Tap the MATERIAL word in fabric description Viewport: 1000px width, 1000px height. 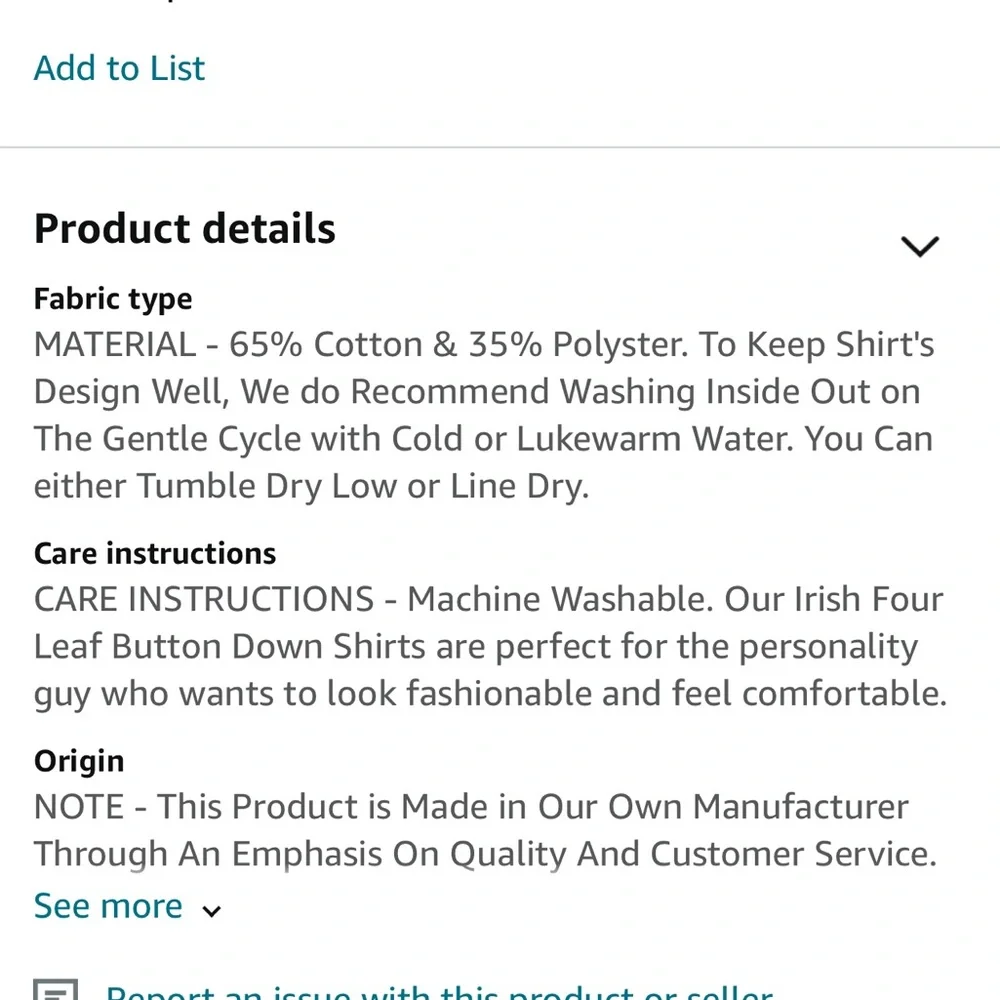[115, 345]
